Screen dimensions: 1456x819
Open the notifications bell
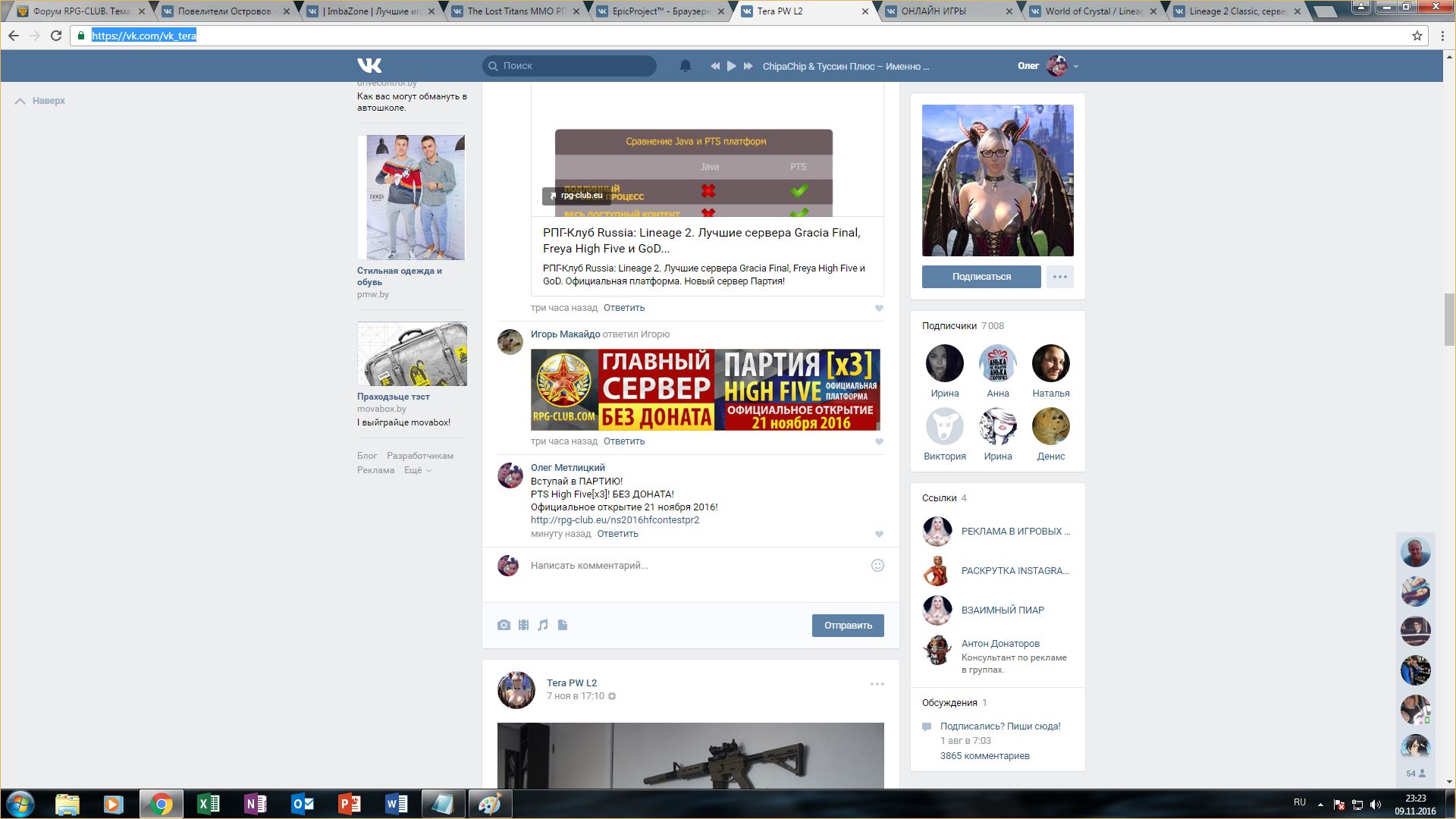pos(685,66)
